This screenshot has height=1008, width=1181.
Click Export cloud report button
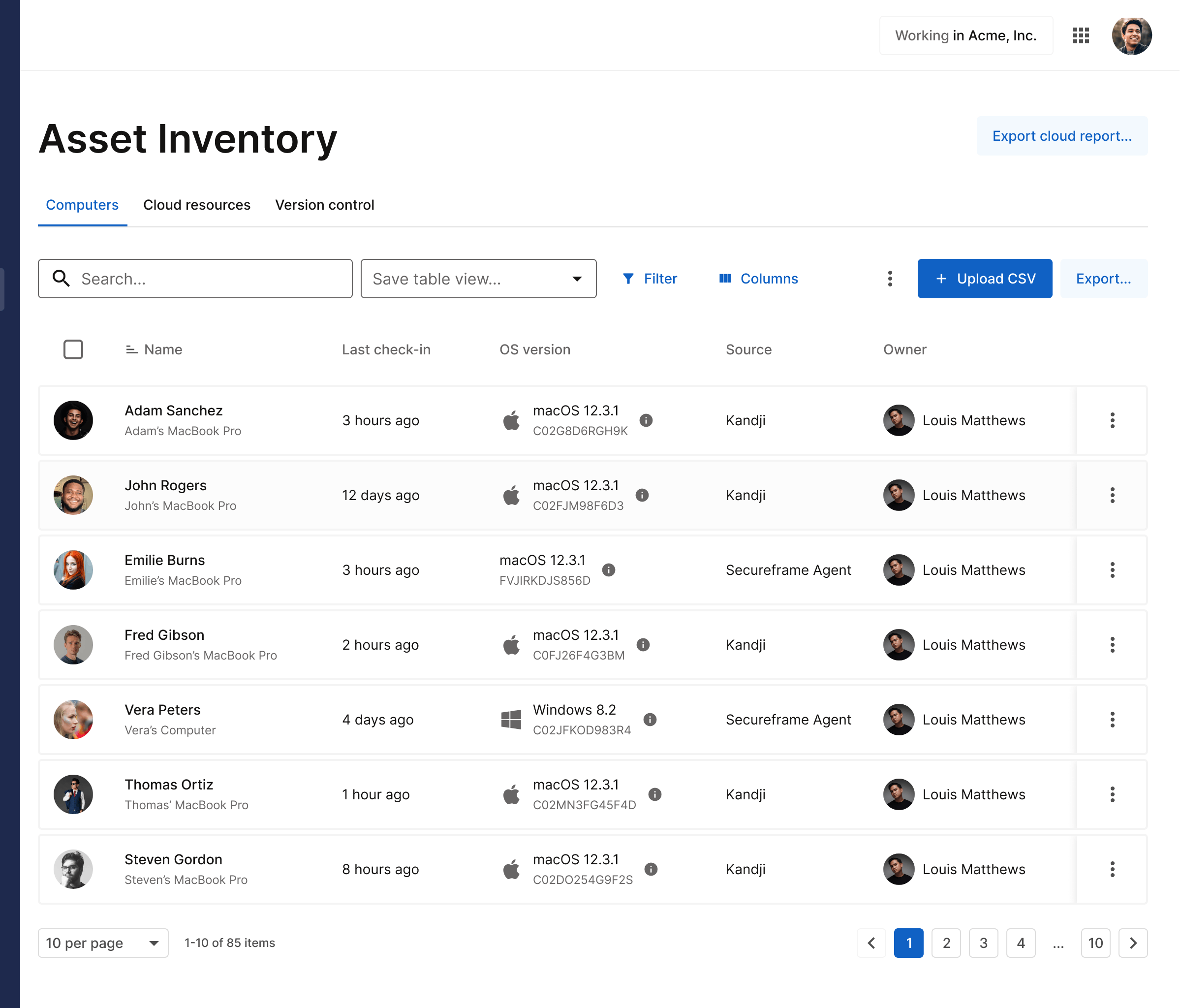[x=1061, y=136]
